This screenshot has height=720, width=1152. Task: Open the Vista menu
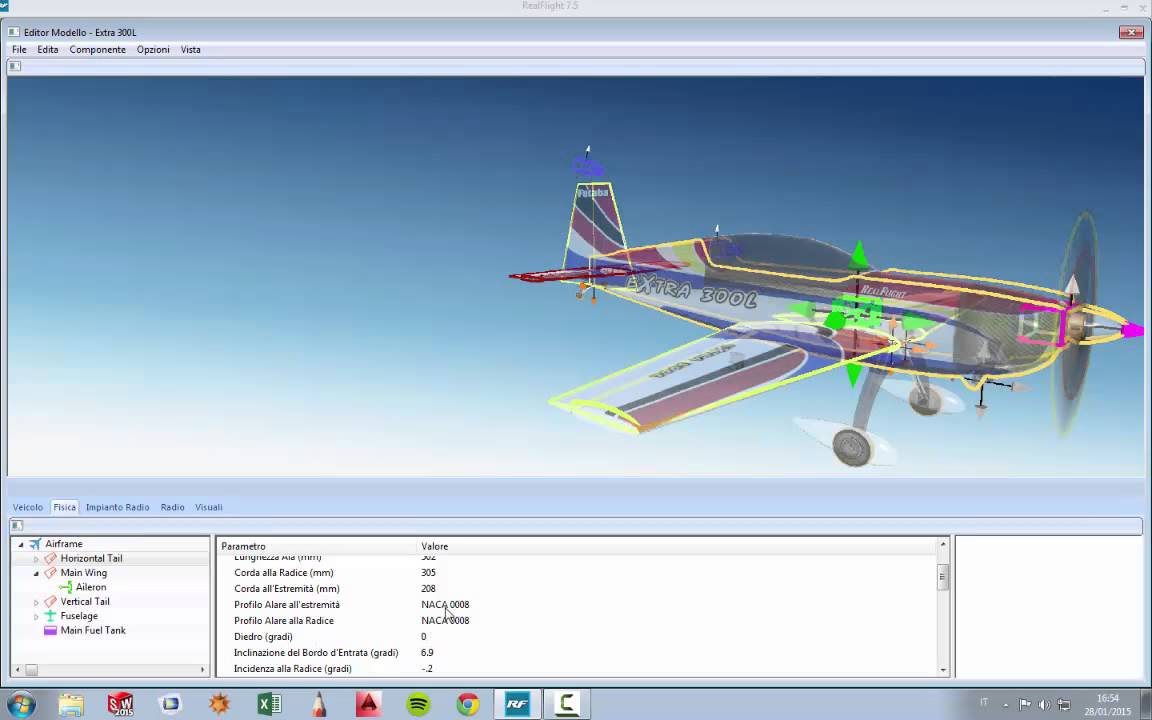pos(190,50)
